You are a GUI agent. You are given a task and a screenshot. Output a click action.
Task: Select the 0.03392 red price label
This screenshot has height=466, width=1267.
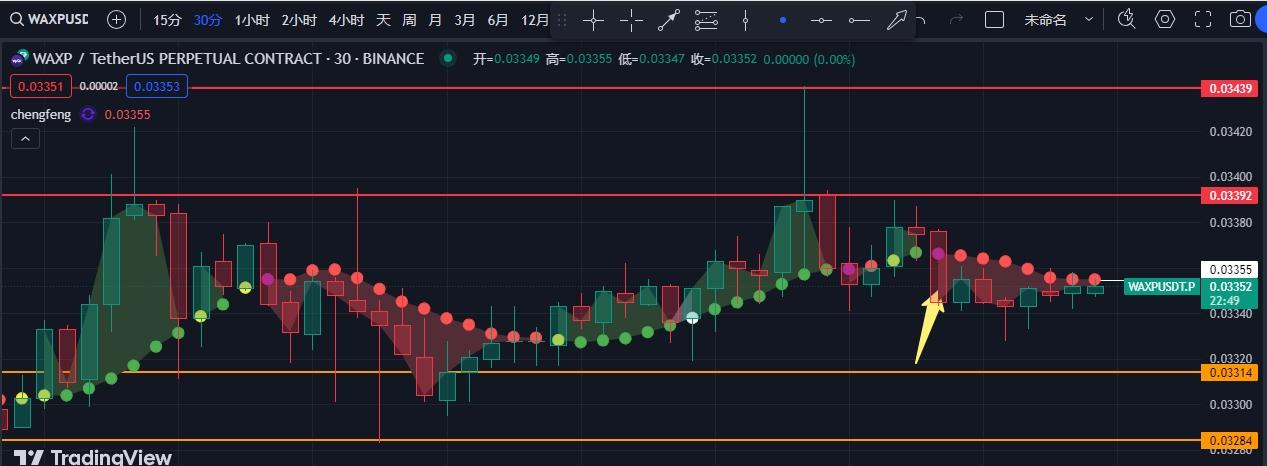click(1230, 195)
